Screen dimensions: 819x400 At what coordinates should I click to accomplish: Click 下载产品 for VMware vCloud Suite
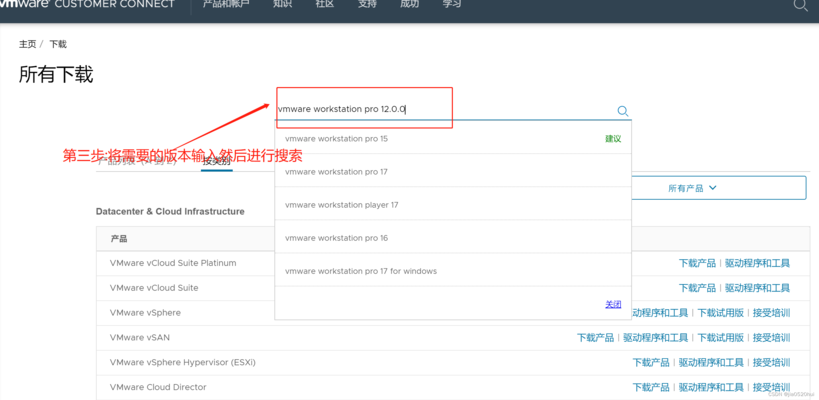697,288
